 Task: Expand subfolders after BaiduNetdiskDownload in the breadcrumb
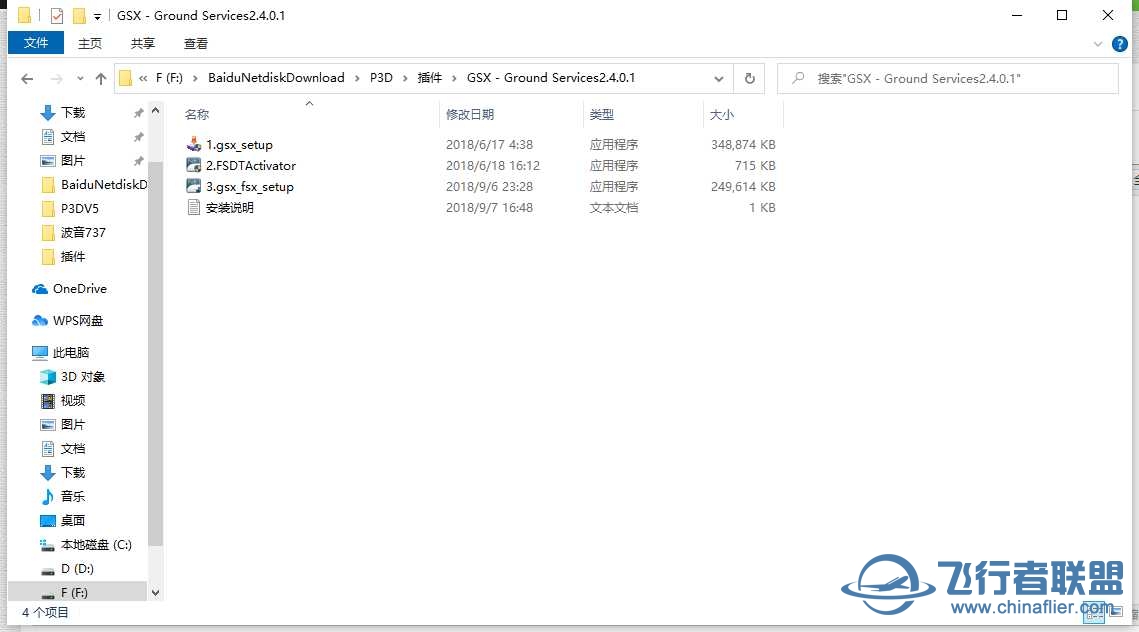(357, 78)
